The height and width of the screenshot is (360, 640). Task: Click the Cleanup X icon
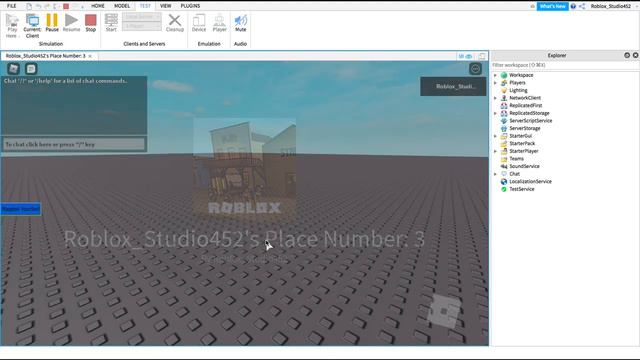coord(175,22)
